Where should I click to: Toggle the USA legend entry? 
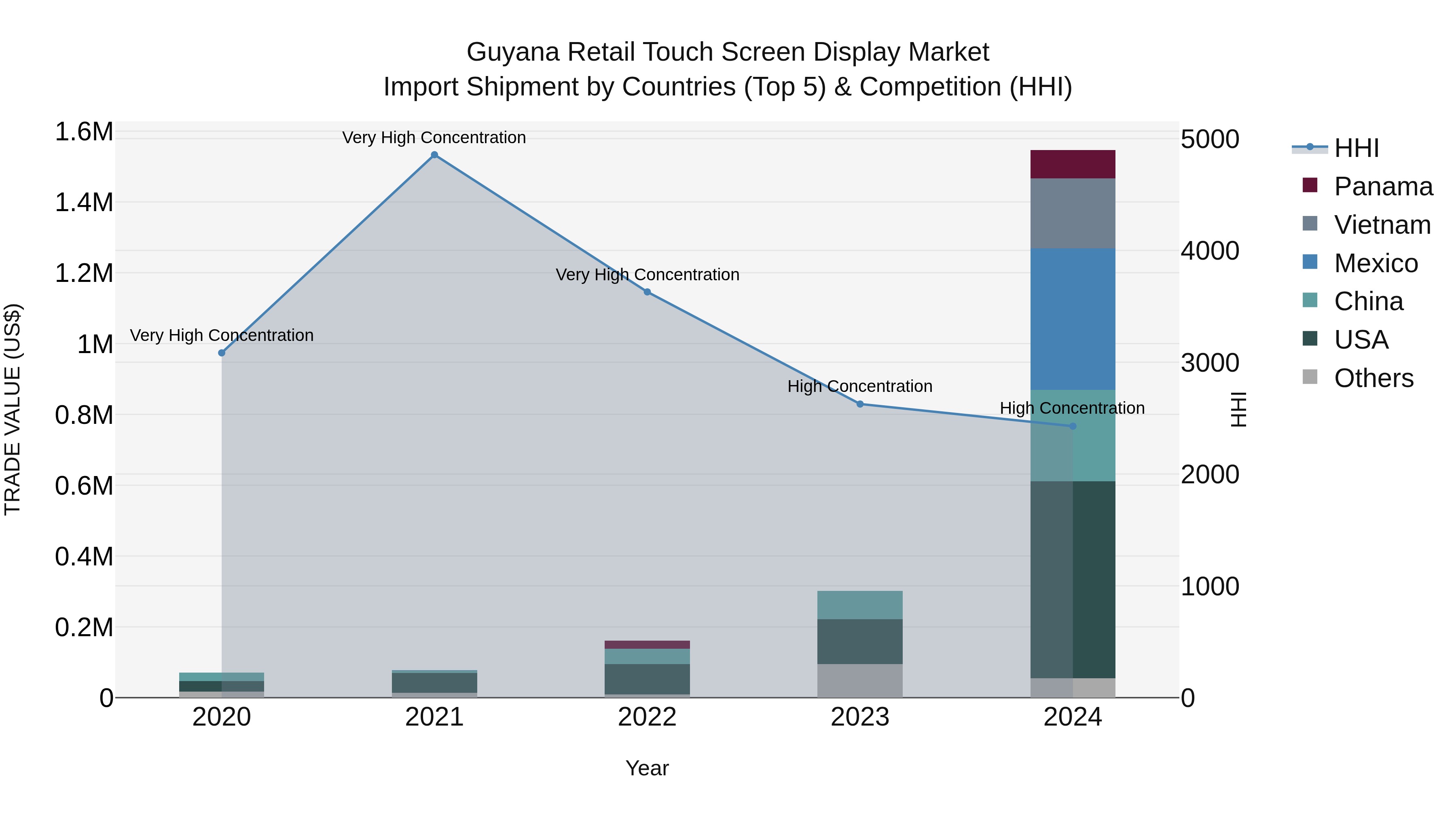coord(1345,340)
